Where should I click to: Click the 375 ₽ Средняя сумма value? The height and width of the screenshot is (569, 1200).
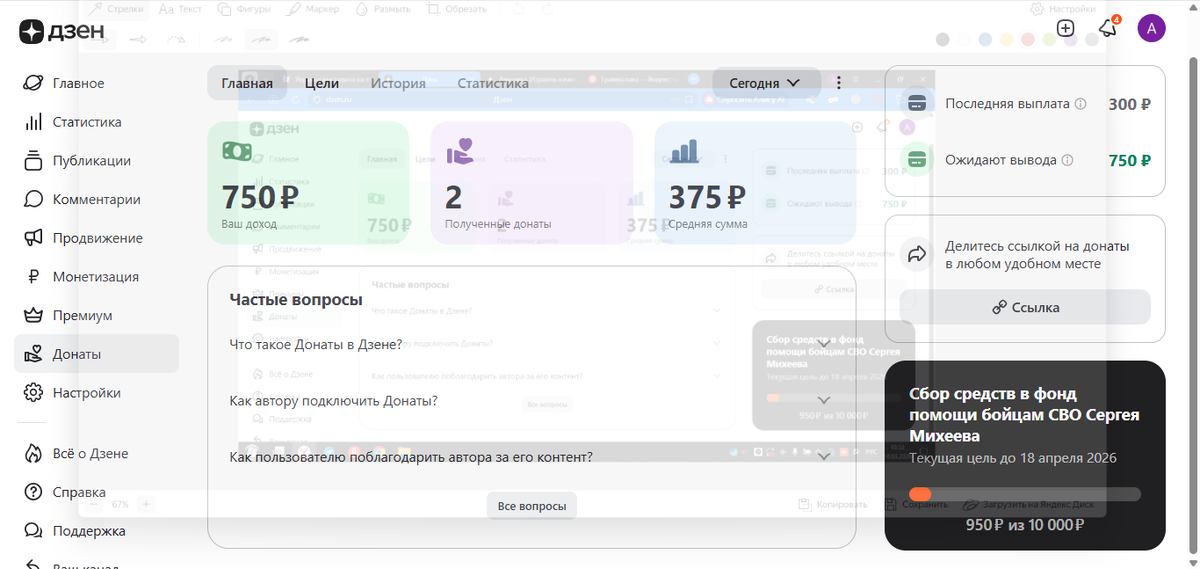pos(708,197)
